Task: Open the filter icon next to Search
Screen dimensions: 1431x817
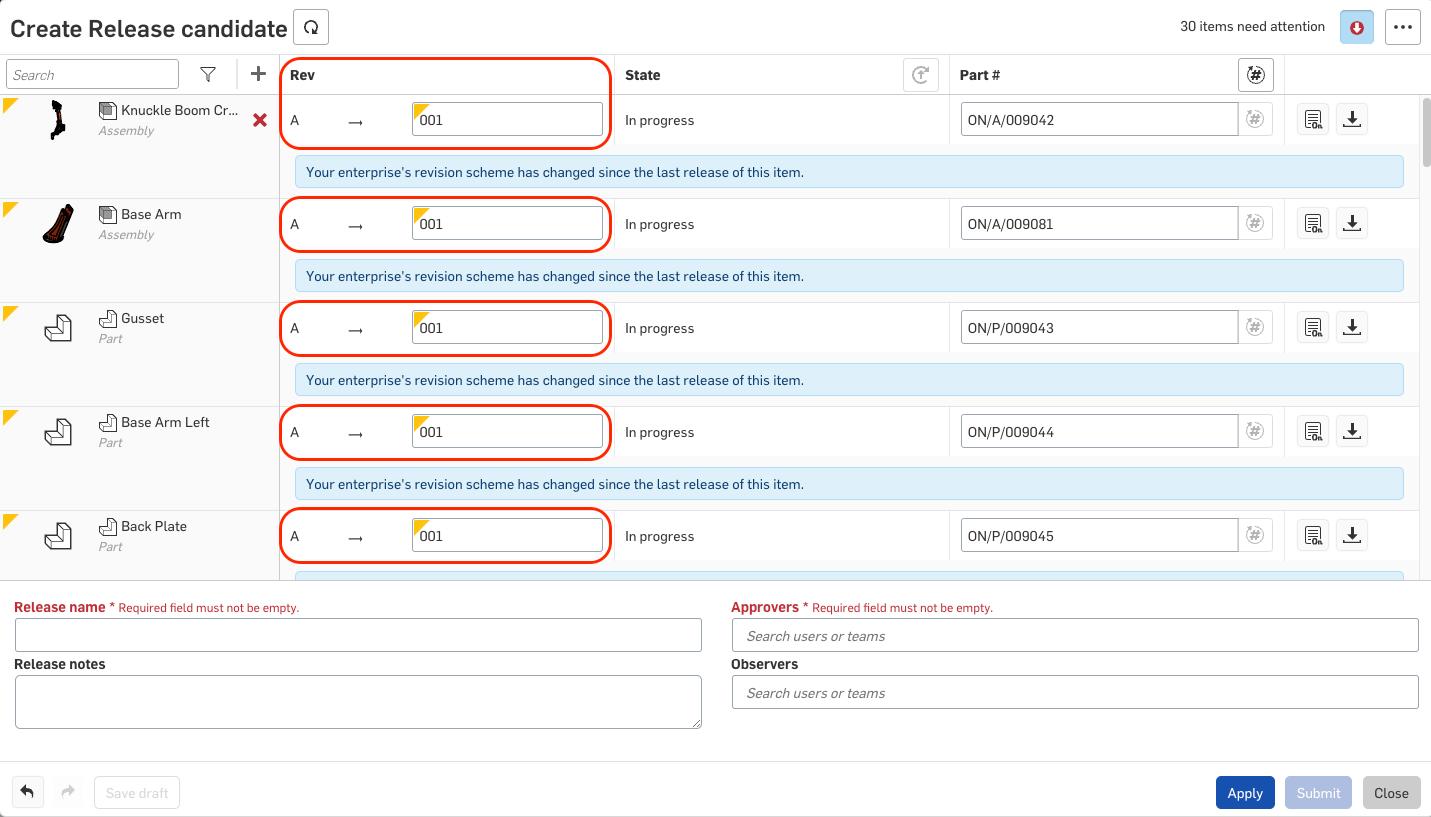Action: pos(208,74)
